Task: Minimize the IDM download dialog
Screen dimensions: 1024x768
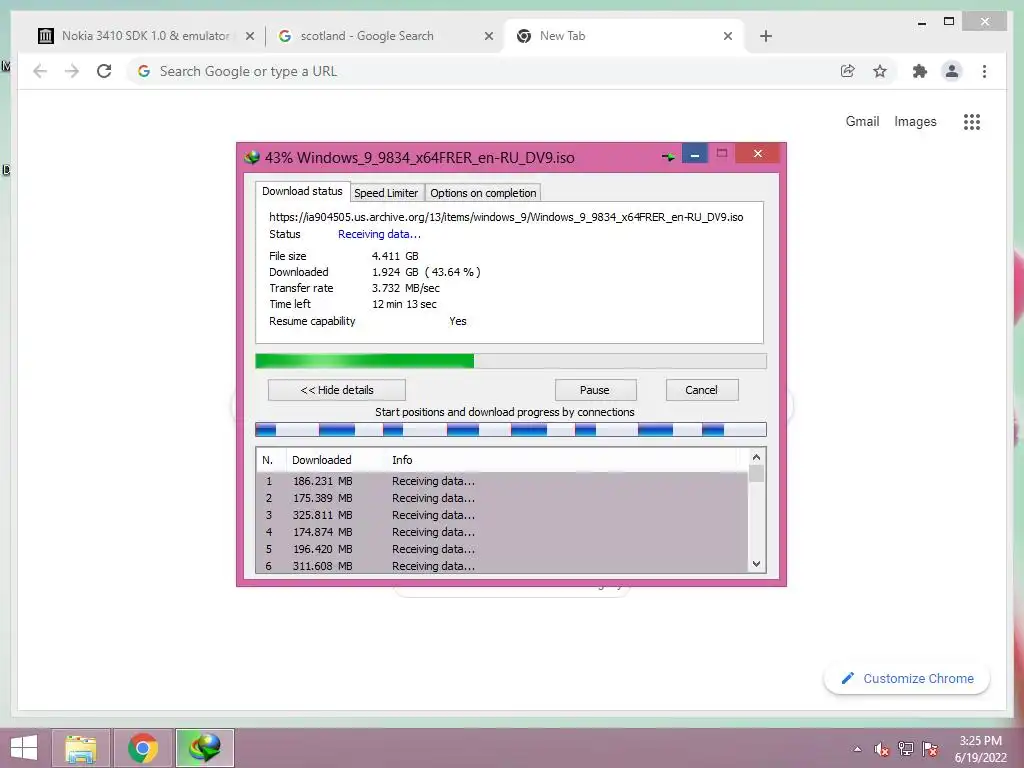Action: (695, 155)
